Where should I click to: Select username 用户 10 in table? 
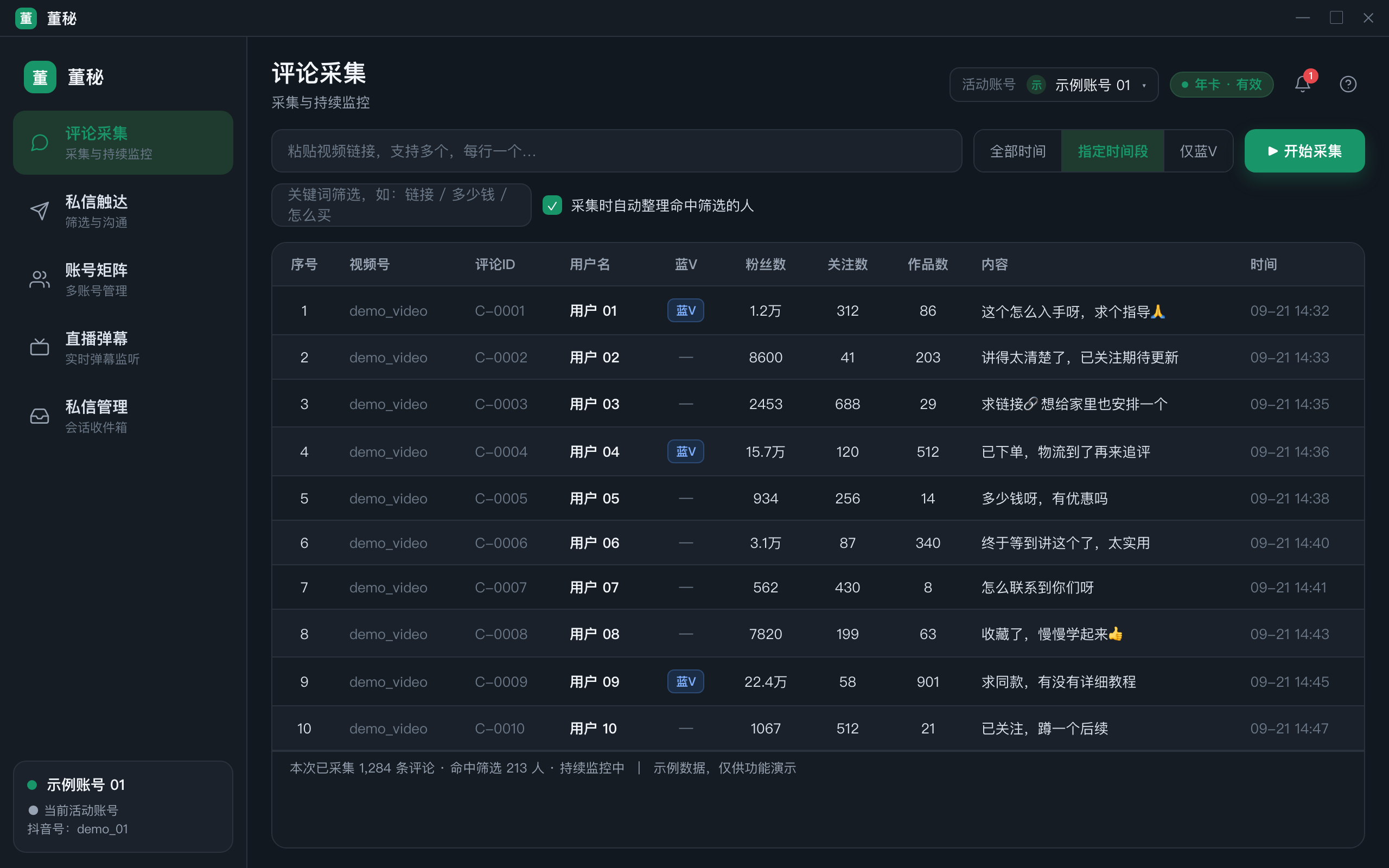[x=593, y=729]
